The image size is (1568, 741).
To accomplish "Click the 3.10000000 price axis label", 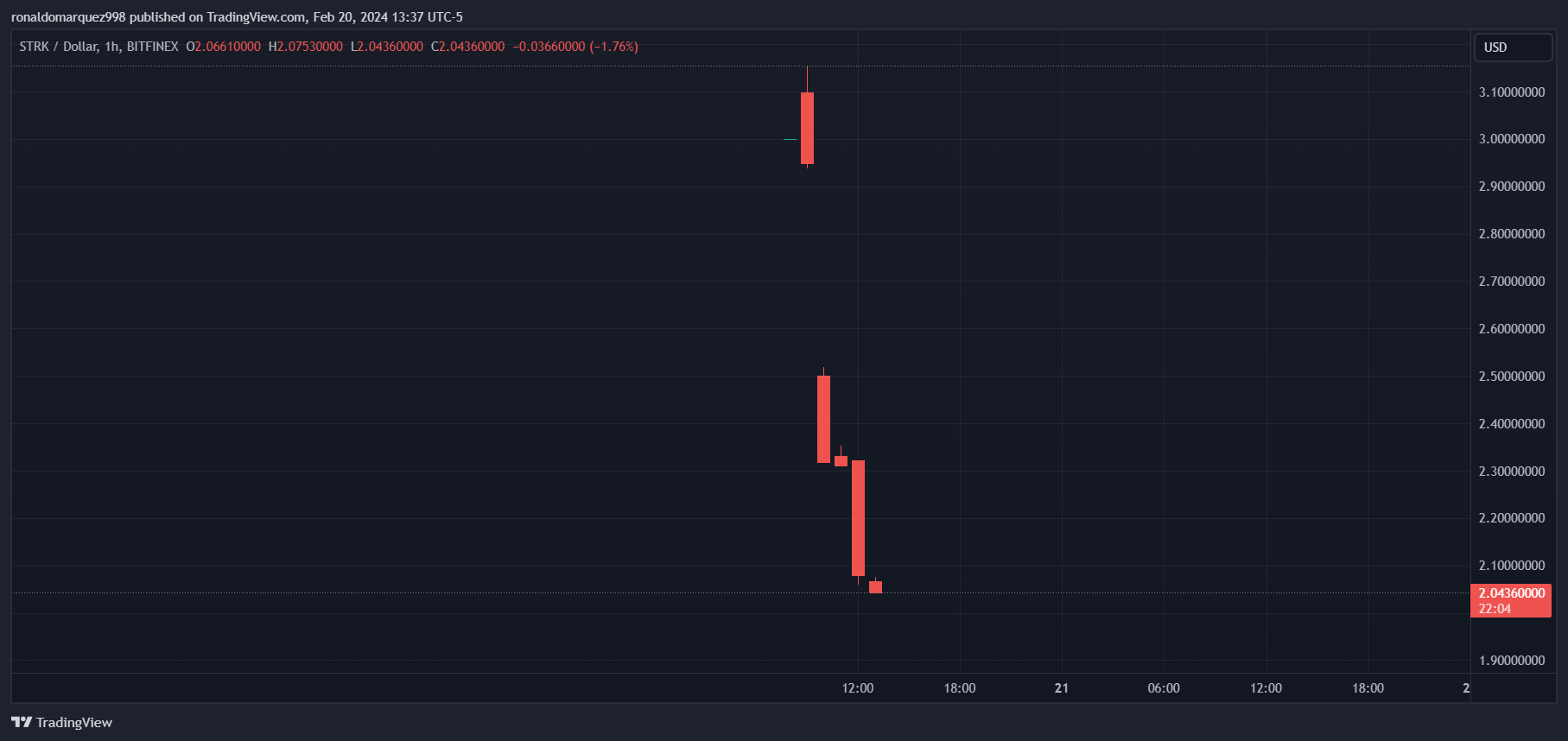I will tap(1512, 92).
